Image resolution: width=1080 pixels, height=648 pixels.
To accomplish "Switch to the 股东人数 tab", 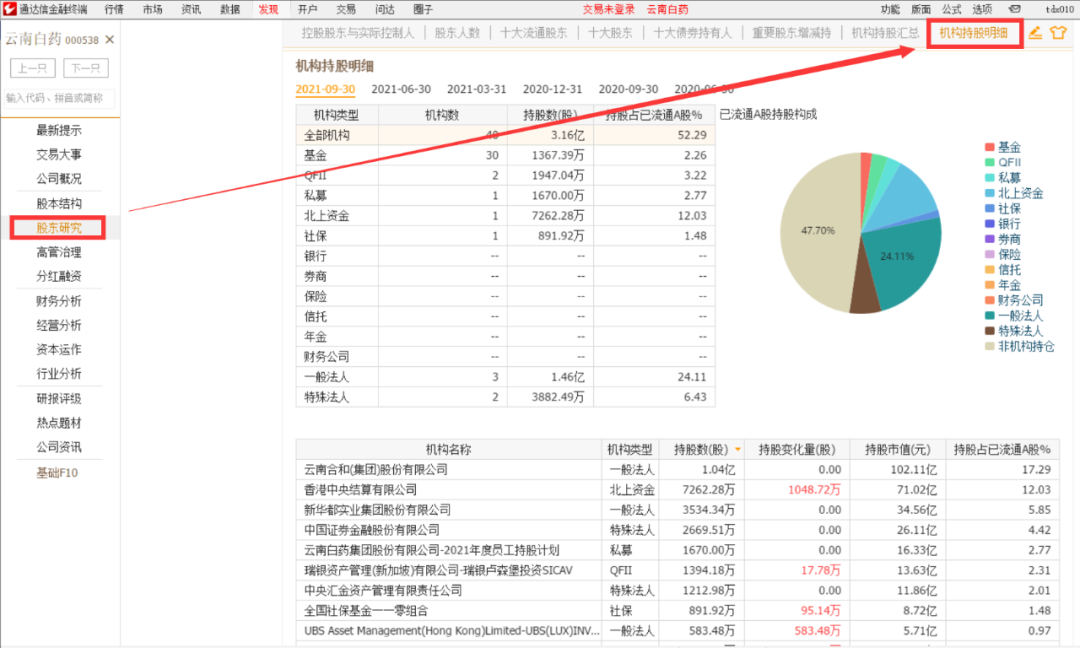I will point(457,33).
